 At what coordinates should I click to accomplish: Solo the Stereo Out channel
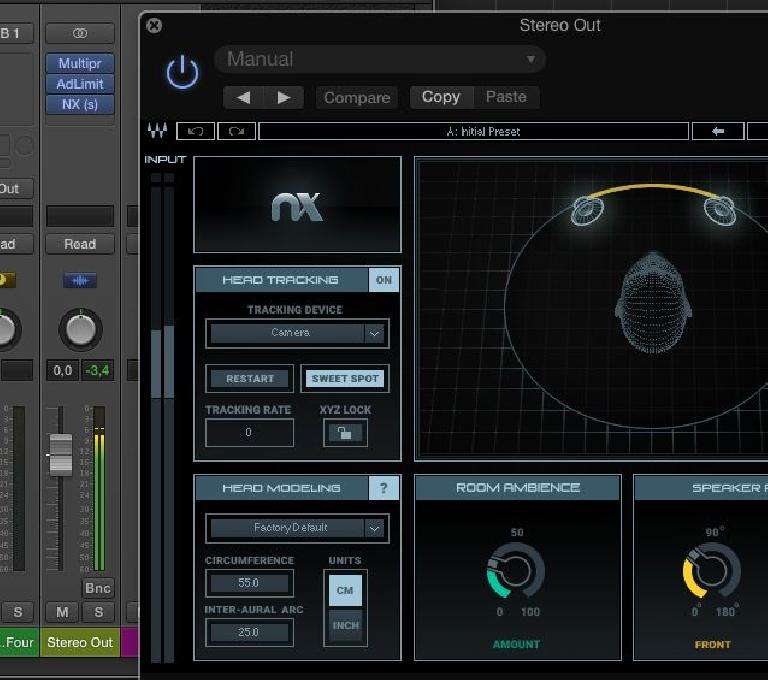click(99, 612)
